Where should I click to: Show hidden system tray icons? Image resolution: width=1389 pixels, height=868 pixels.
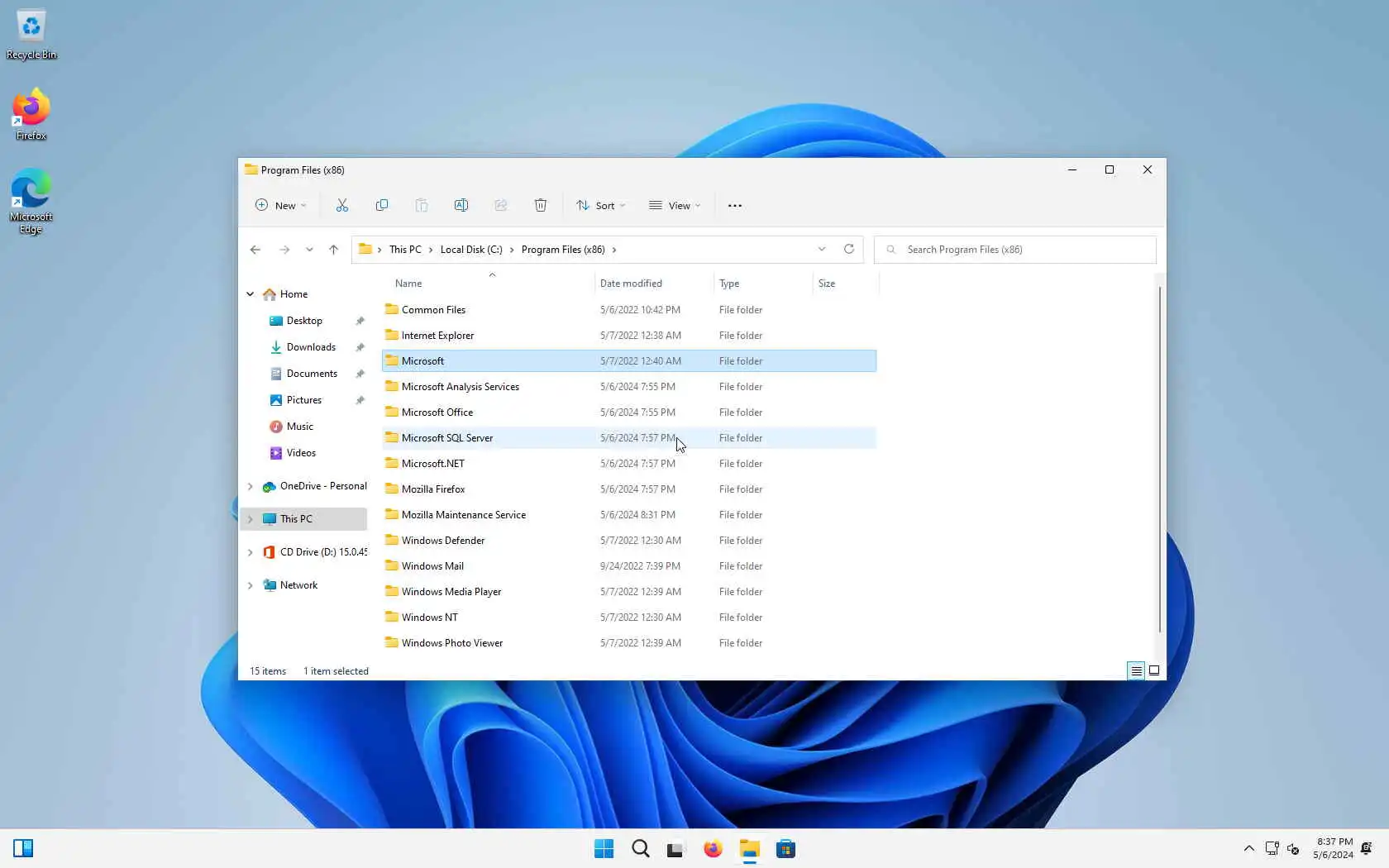(1249, 848)
